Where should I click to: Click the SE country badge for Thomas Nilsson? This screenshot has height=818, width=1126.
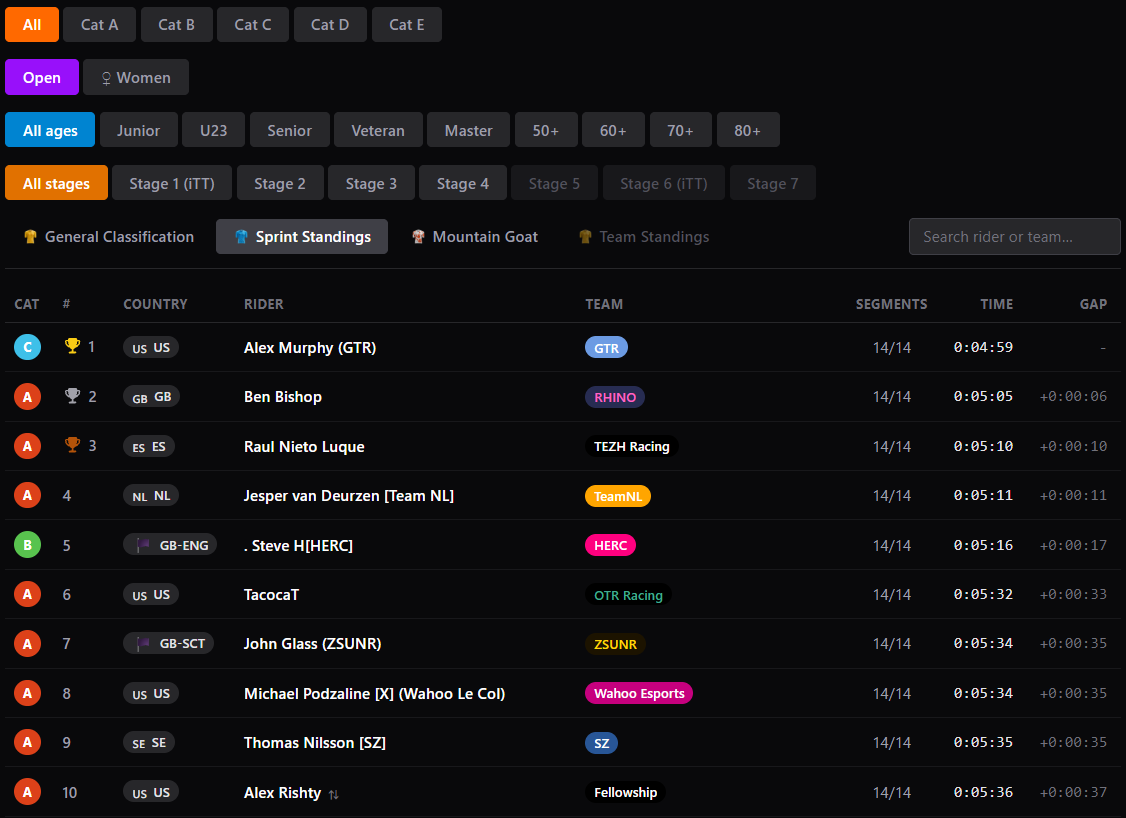pyautogui.click(x=149, y=743)
